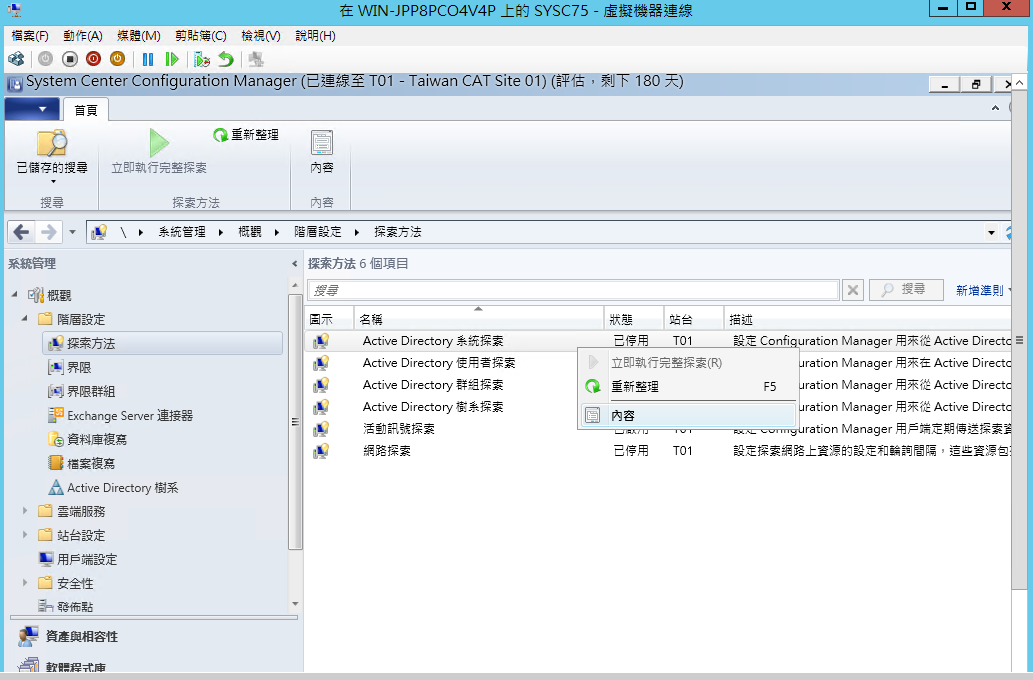Minimize the ribbon with the chevron
The height and width of the screenshot is (680, 1033).
point(995,108)
